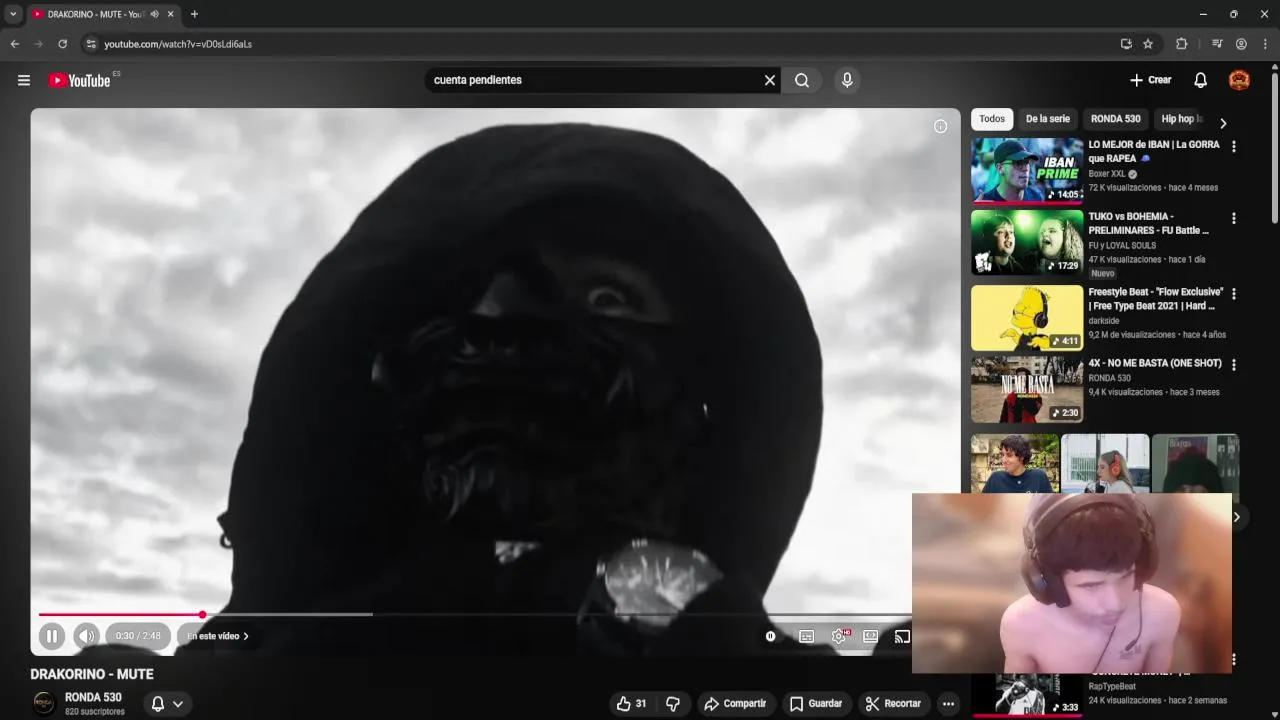Save video with Guardar button

coord(816,704)
